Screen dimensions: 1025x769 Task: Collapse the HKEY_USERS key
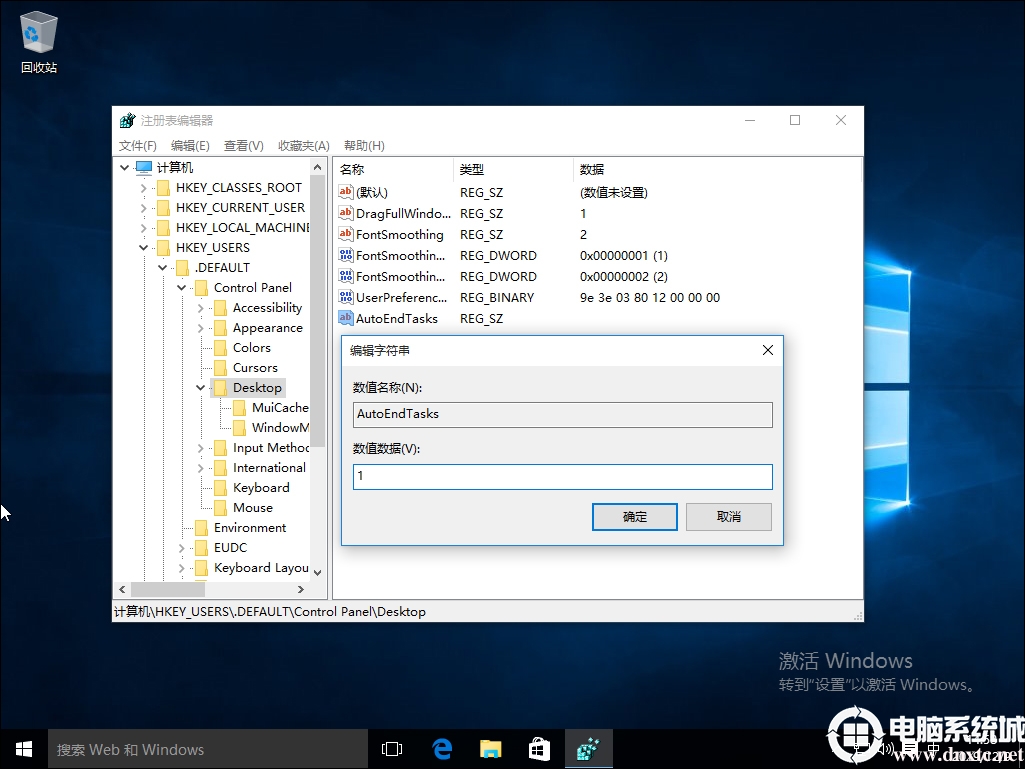pos(144,248)
